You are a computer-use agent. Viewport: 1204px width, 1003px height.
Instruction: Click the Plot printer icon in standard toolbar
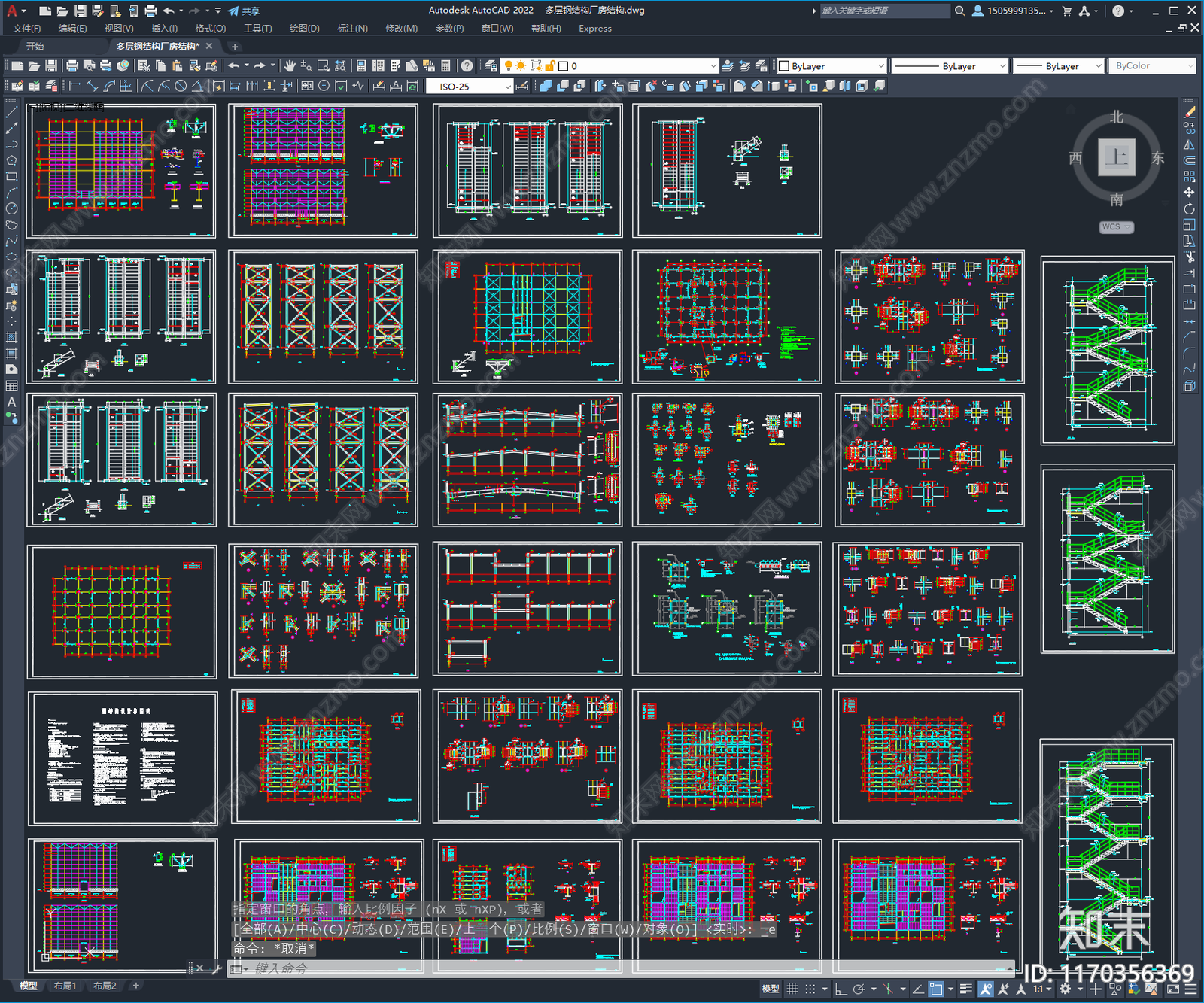72,66
